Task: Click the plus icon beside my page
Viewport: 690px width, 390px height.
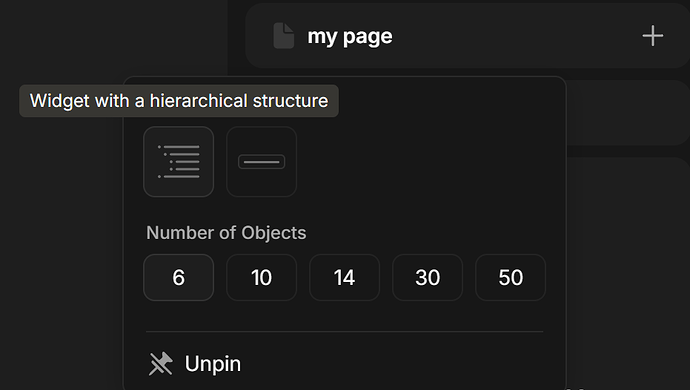Action: [653, 36]
